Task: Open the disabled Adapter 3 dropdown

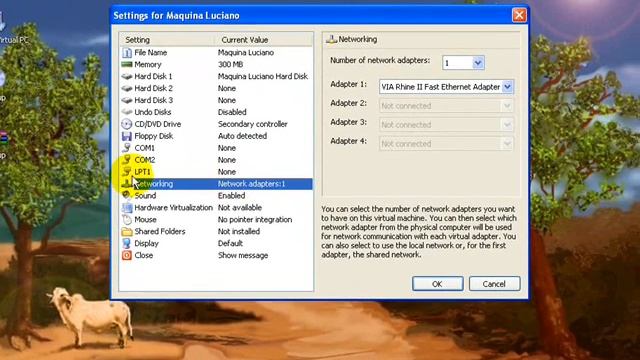Action: click(x=507, y=124)
